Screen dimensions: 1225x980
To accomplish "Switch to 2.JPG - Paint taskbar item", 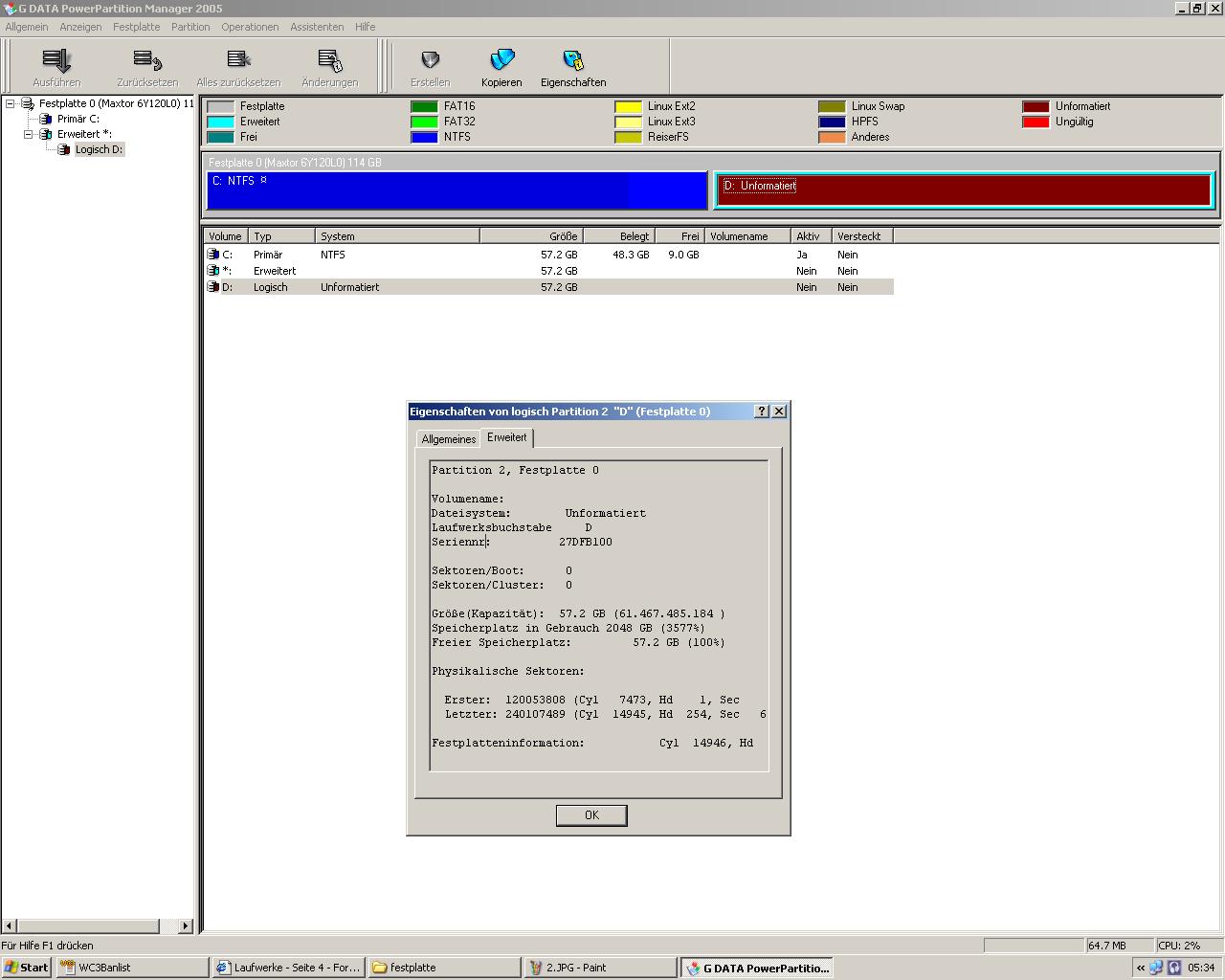I will coord(601,968).
